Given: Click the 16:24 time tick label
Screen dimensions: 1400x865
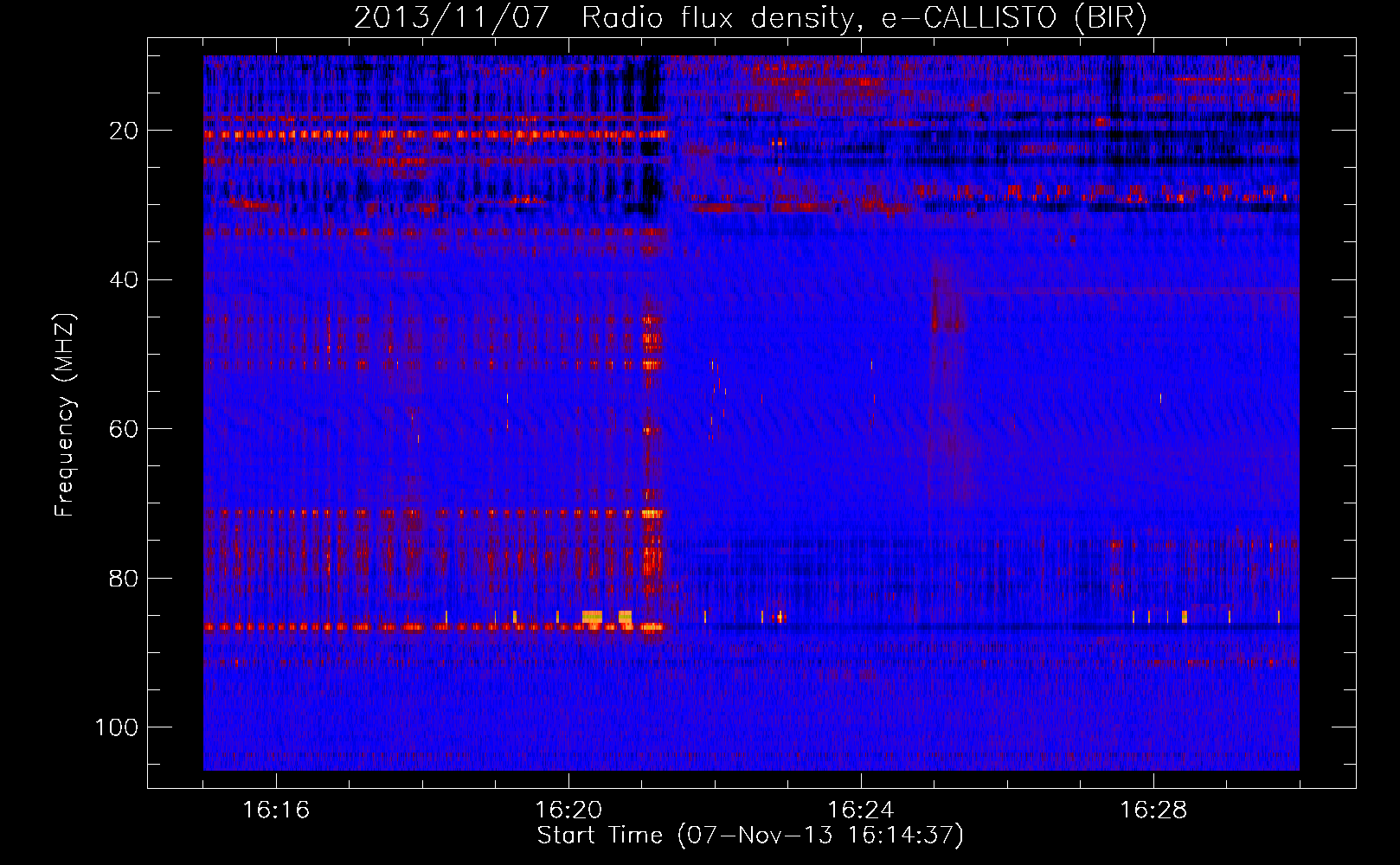Looking at the screenshot, I should click(861, 811).
